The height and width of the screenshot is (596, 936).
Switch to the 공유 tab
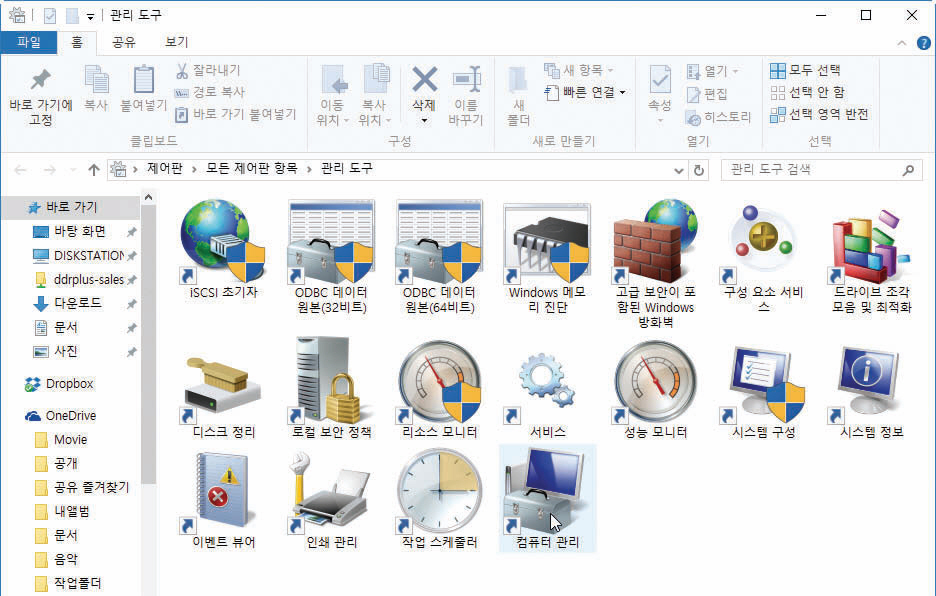[124, 42]
